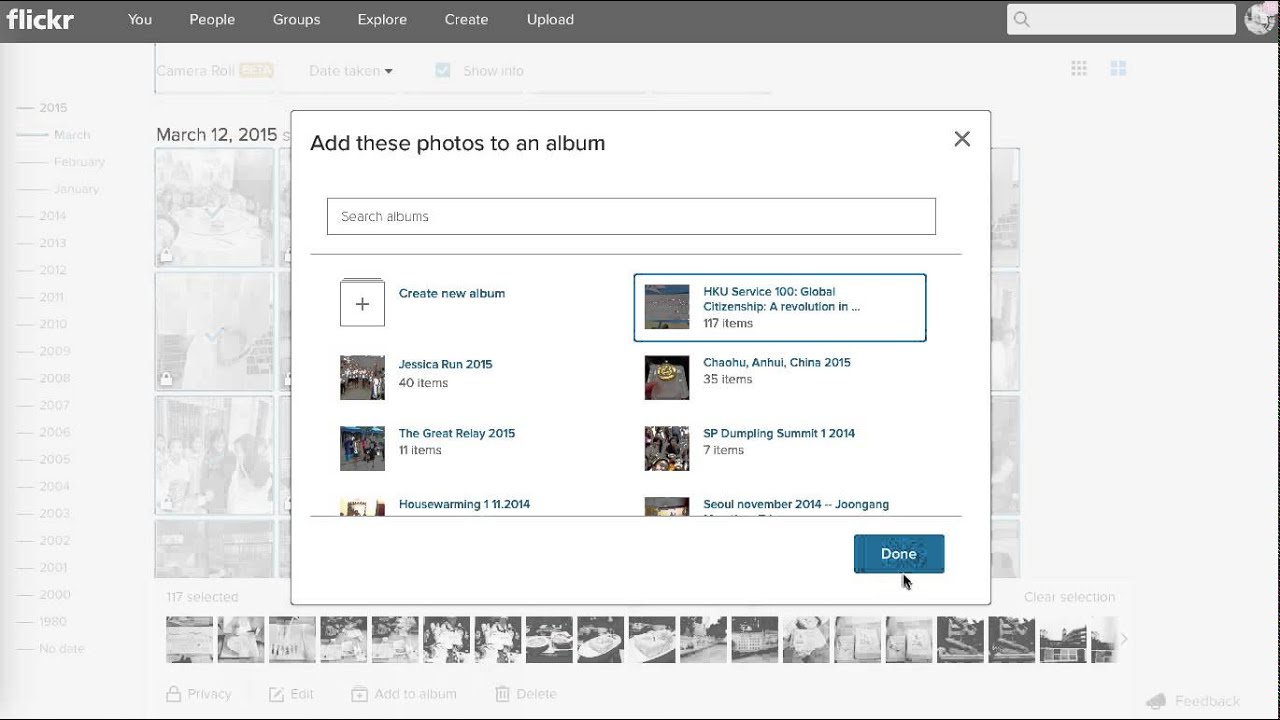
Task: Open the You menu
Action: point(140,19)
